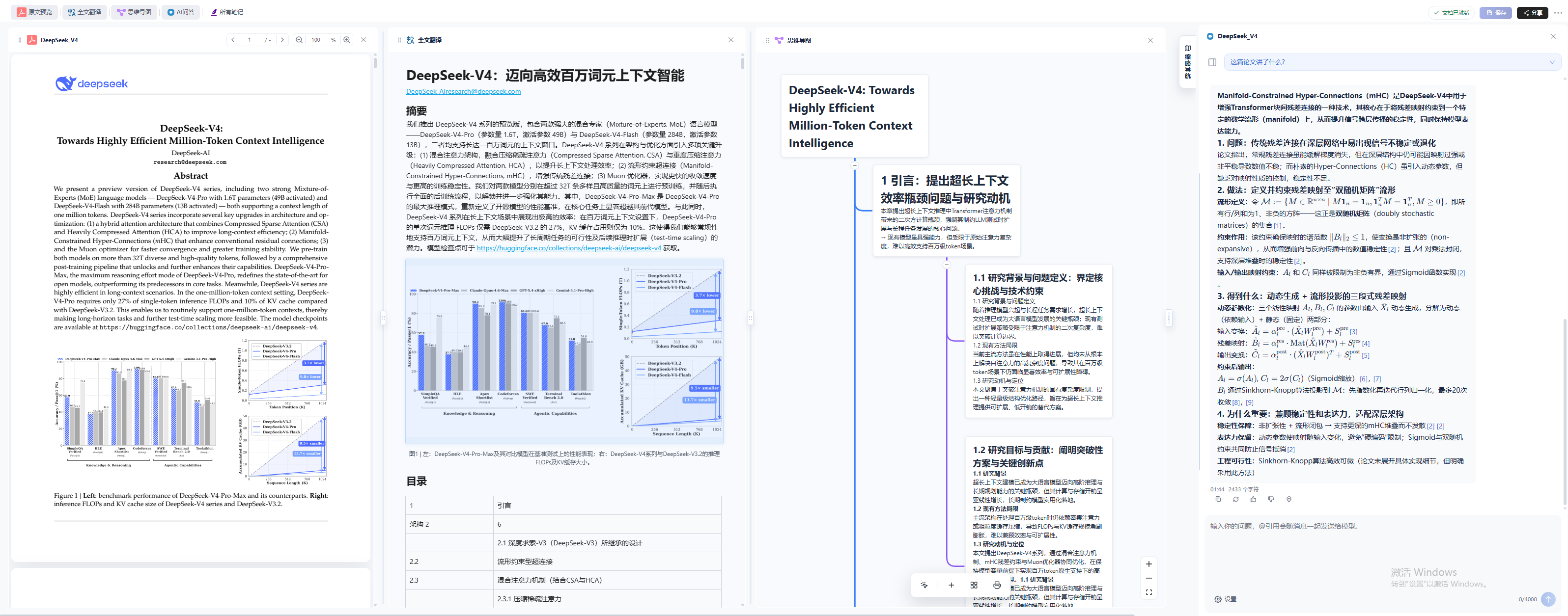
Task: Collapse the mind map root node
Action: 855,165
